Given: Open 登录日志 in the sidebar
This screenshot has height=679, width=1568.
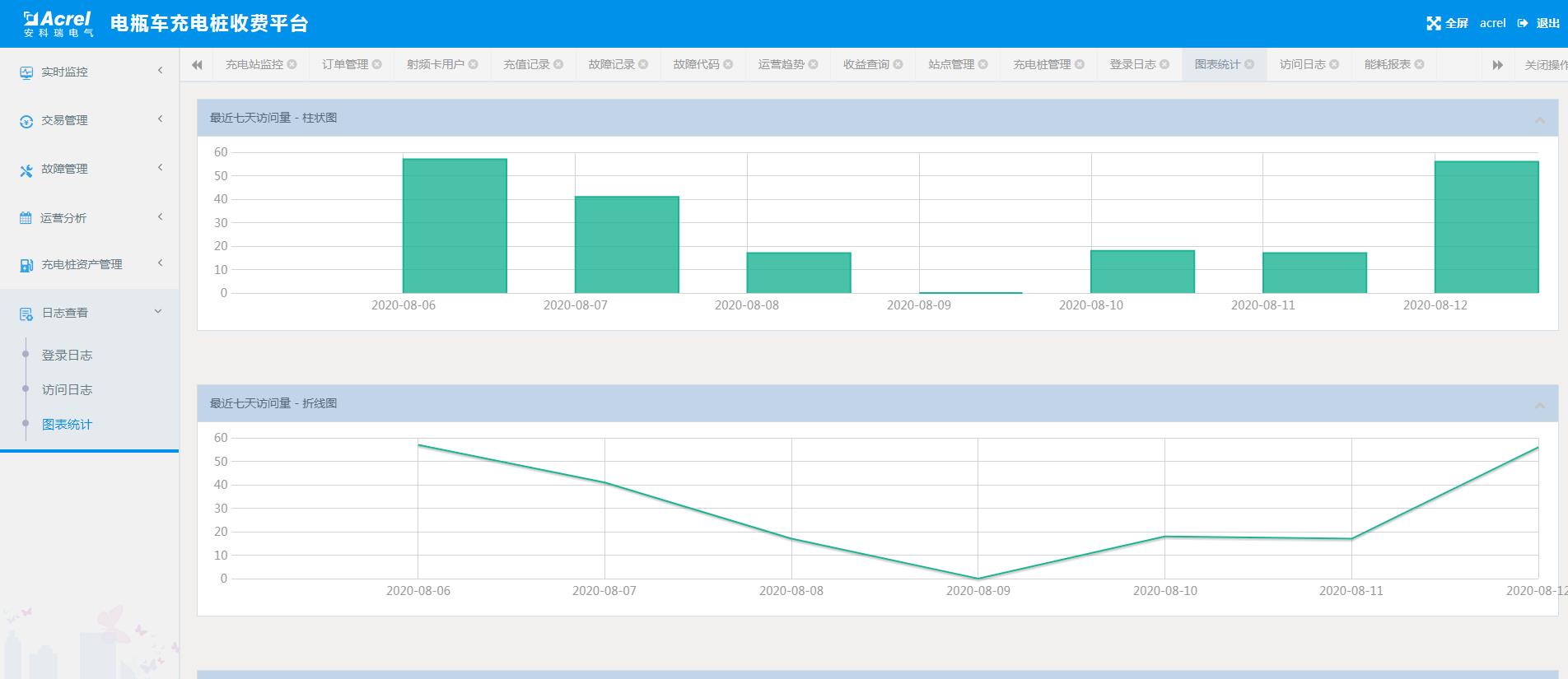Looking at the screenshot, I should click(67, 356).
